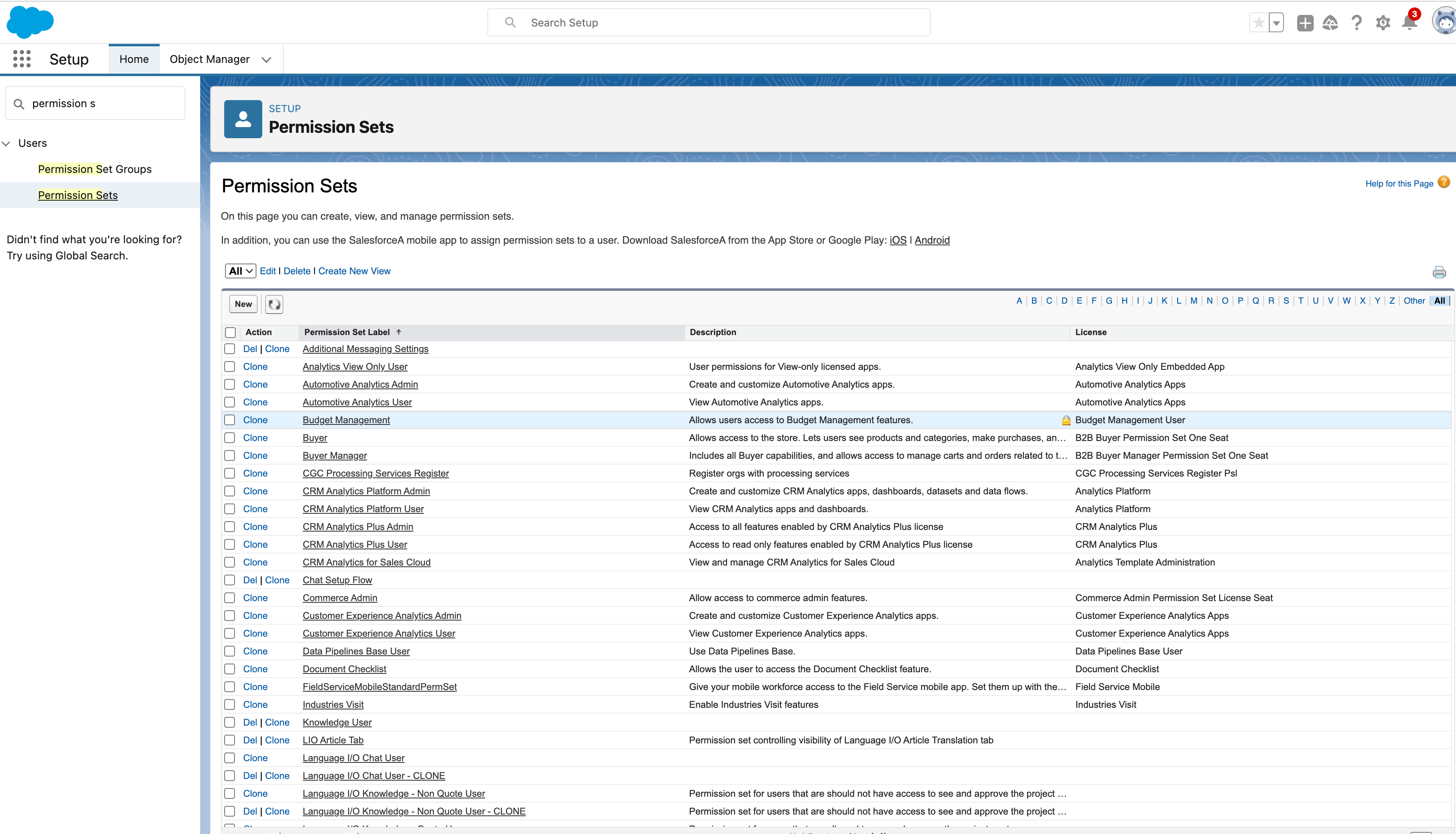Image resolution: width=1456 pixels, height=834 pixels.
Task: Clone the Language I/O Chat User - CLONE set
Action: 277,776
